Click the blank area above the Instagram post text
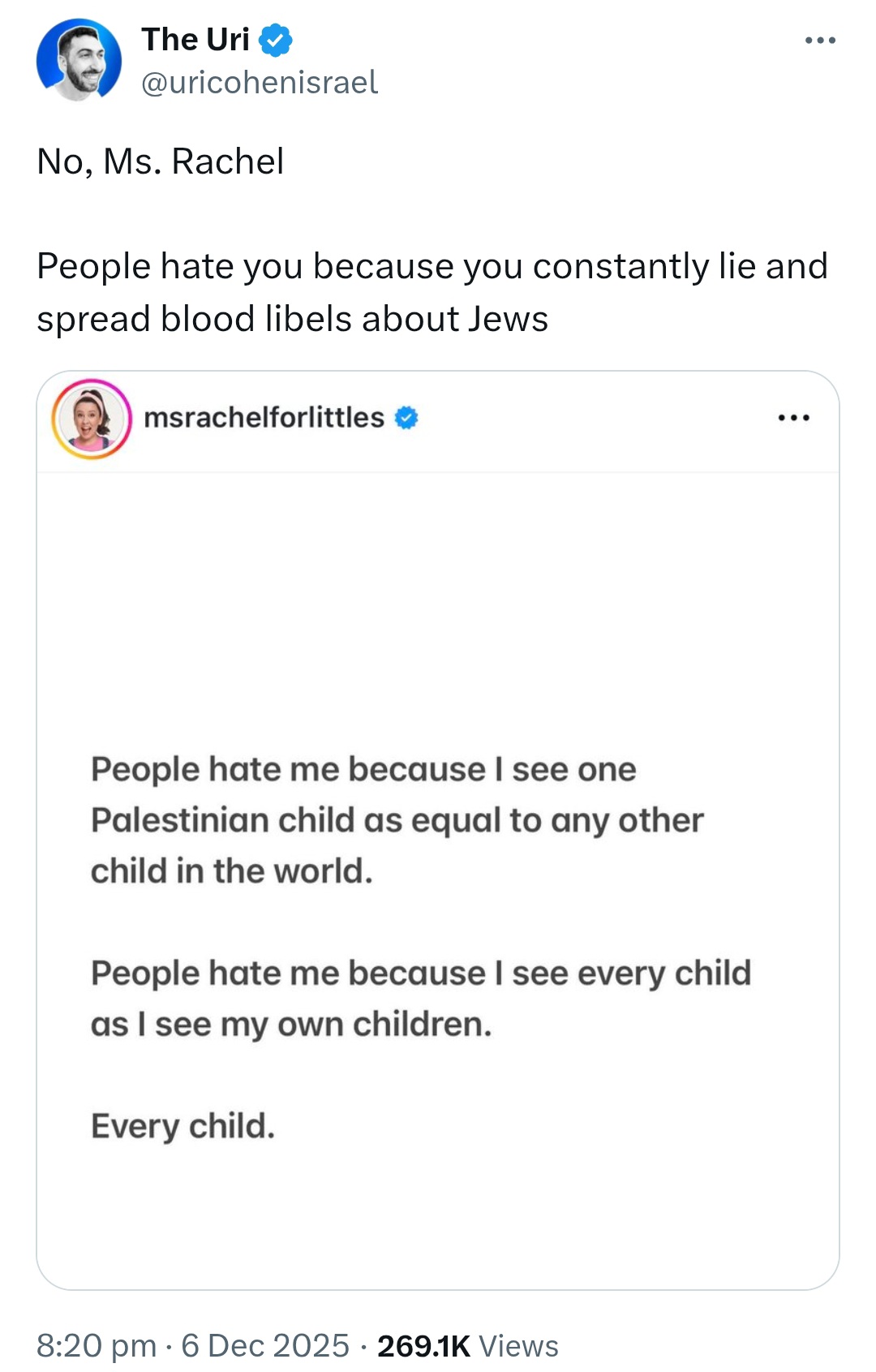 pyautogui.click(x=438, y=609)
